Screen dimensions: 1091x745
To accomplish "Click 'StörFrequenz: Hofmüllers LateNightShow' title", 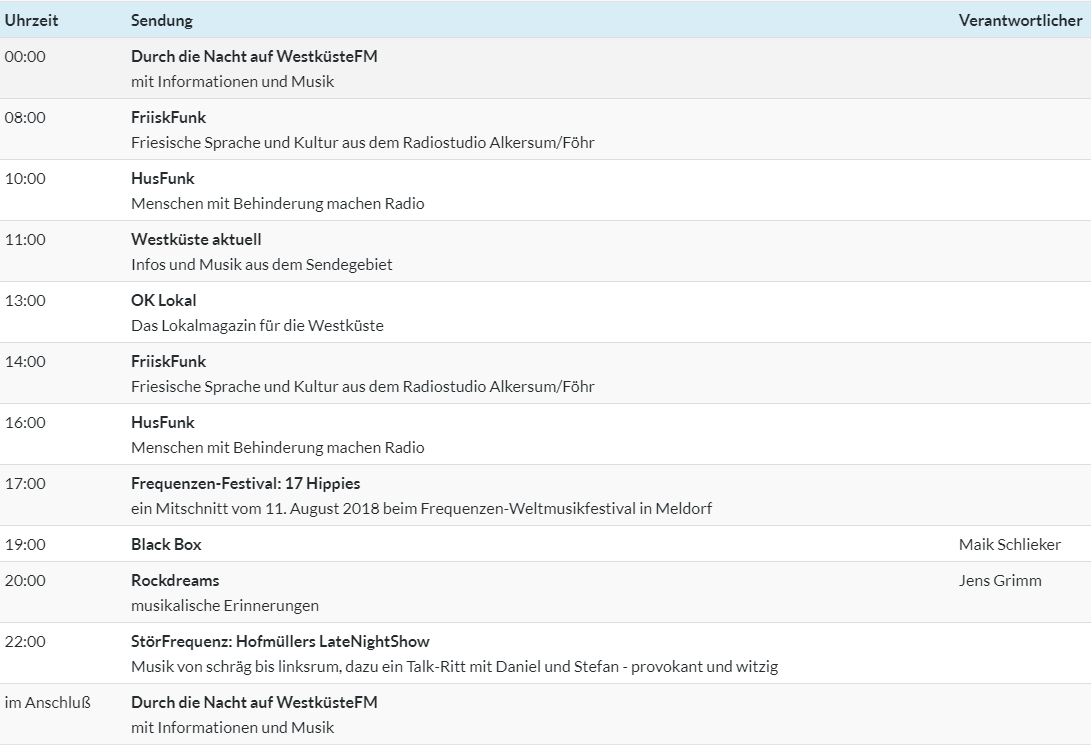I will (x=280, y=641).
